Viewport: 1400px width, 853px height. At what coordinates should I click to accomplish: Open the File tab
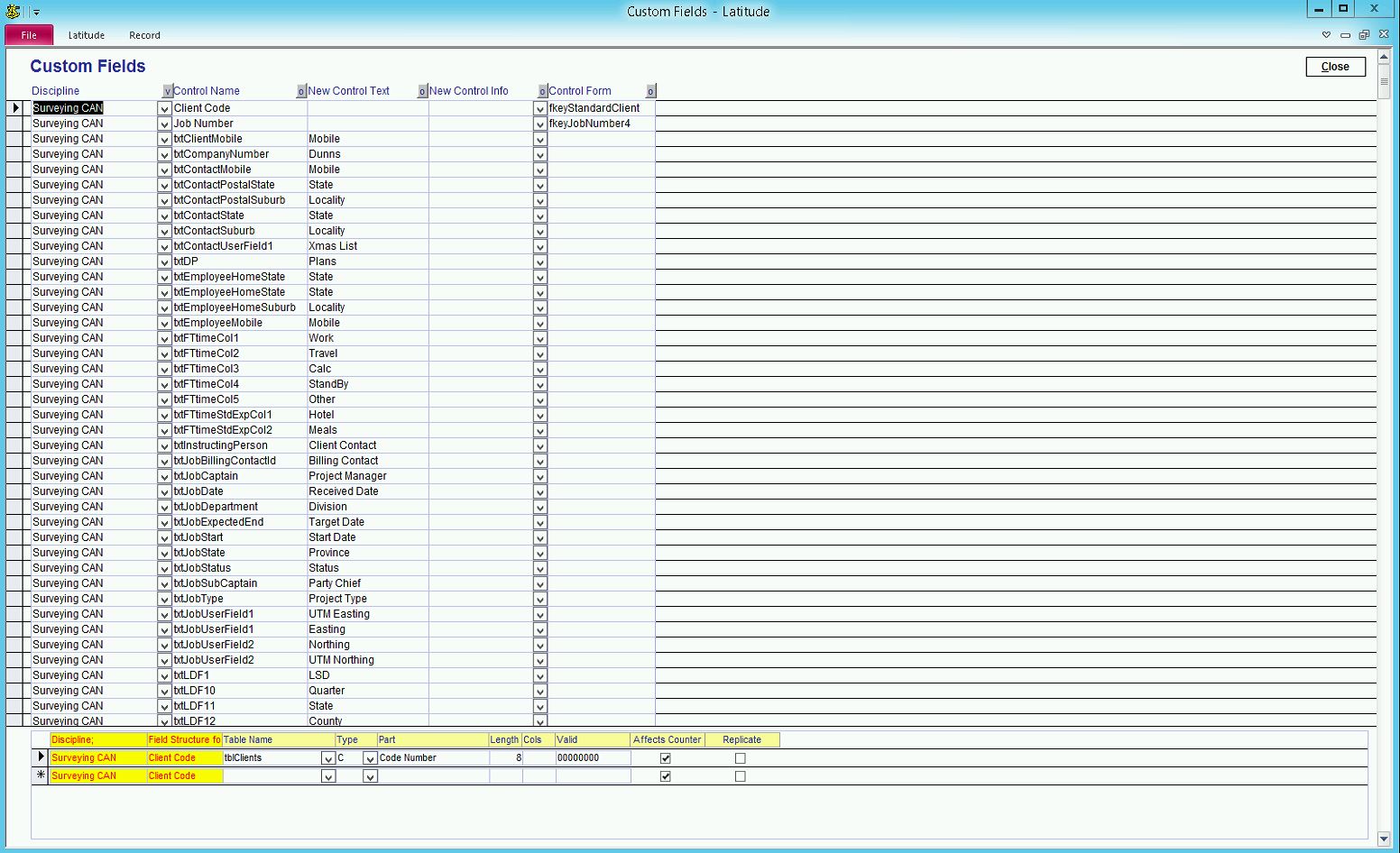(29, 35)
